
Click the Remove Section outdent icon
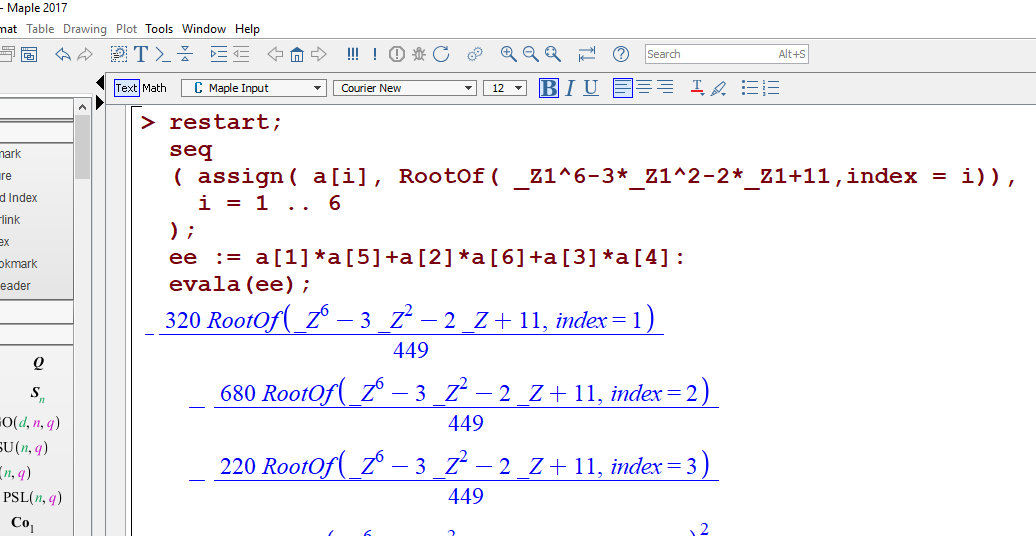tap(241, 54)
